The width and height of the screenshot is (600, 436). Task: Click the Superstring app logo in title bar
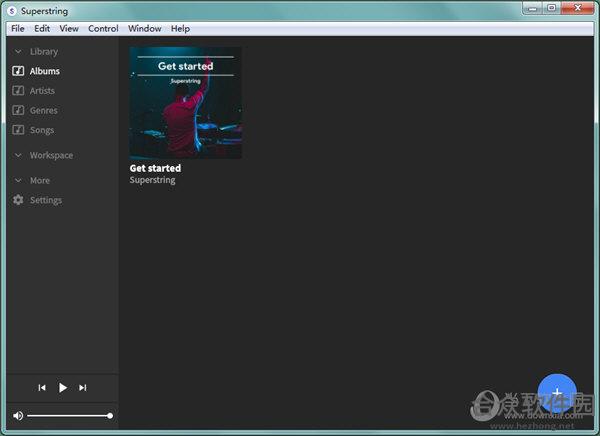click(12, 11)
